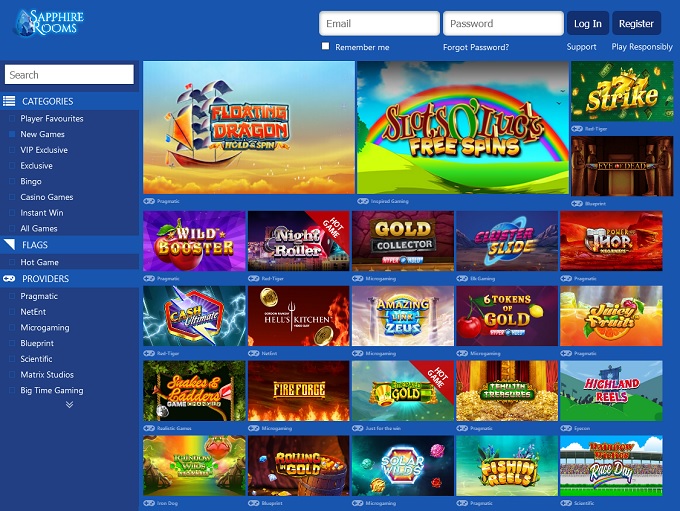Select the New Games category
This screenshot has height=511, width=680.
point(42,134)
